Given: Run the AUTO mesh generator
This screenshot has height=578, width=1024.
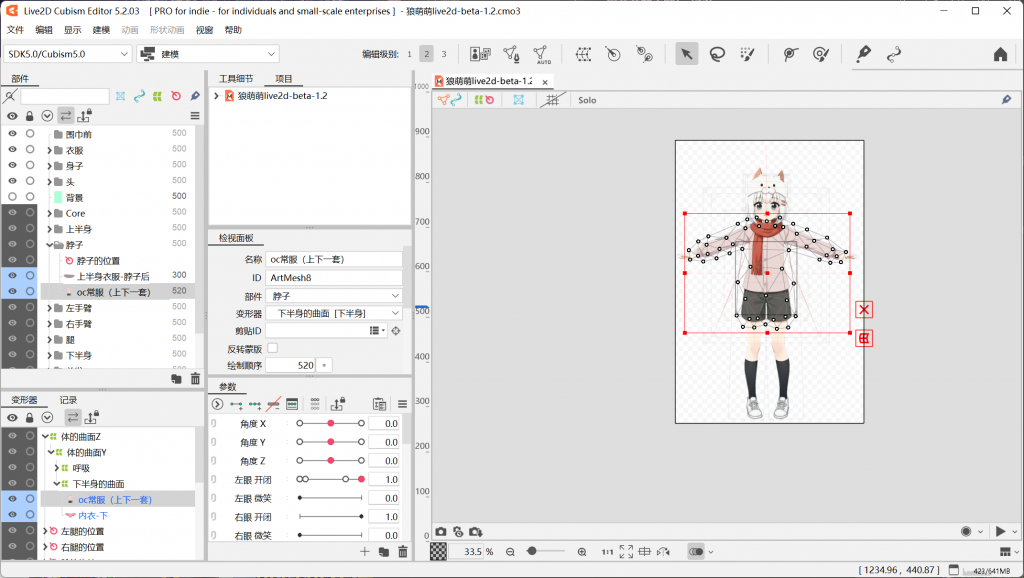Looking at the screenshot, I should coord(541,54).
